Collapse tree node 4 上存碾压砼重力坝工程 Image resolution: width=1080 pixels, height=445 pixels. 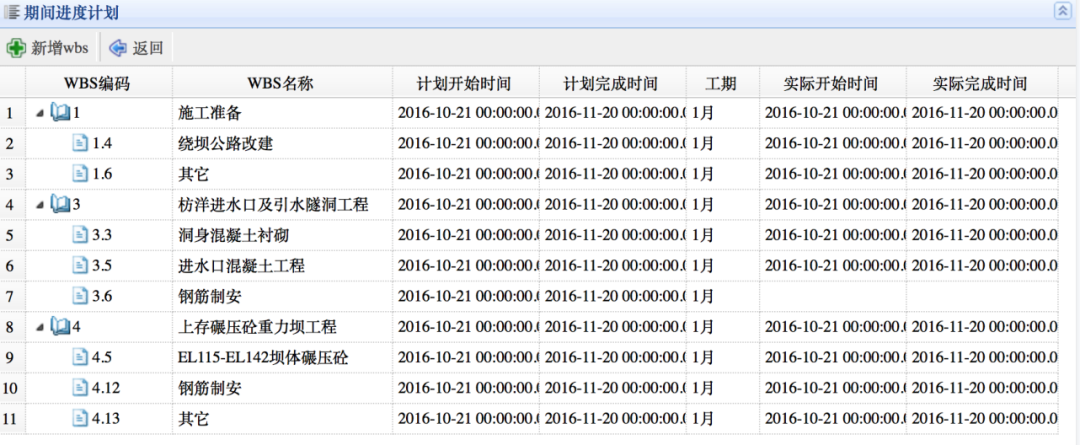click(40, 327)
